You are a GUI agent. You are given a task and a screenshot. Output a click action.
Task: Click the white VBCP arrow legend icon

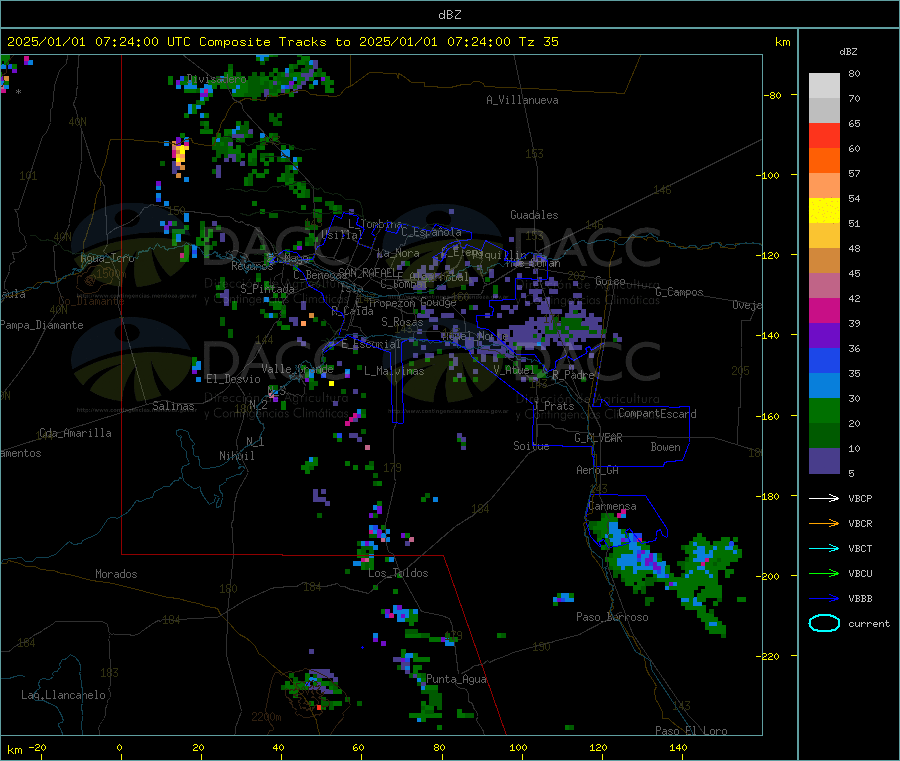pyautogui.click(x=824, y=498)
